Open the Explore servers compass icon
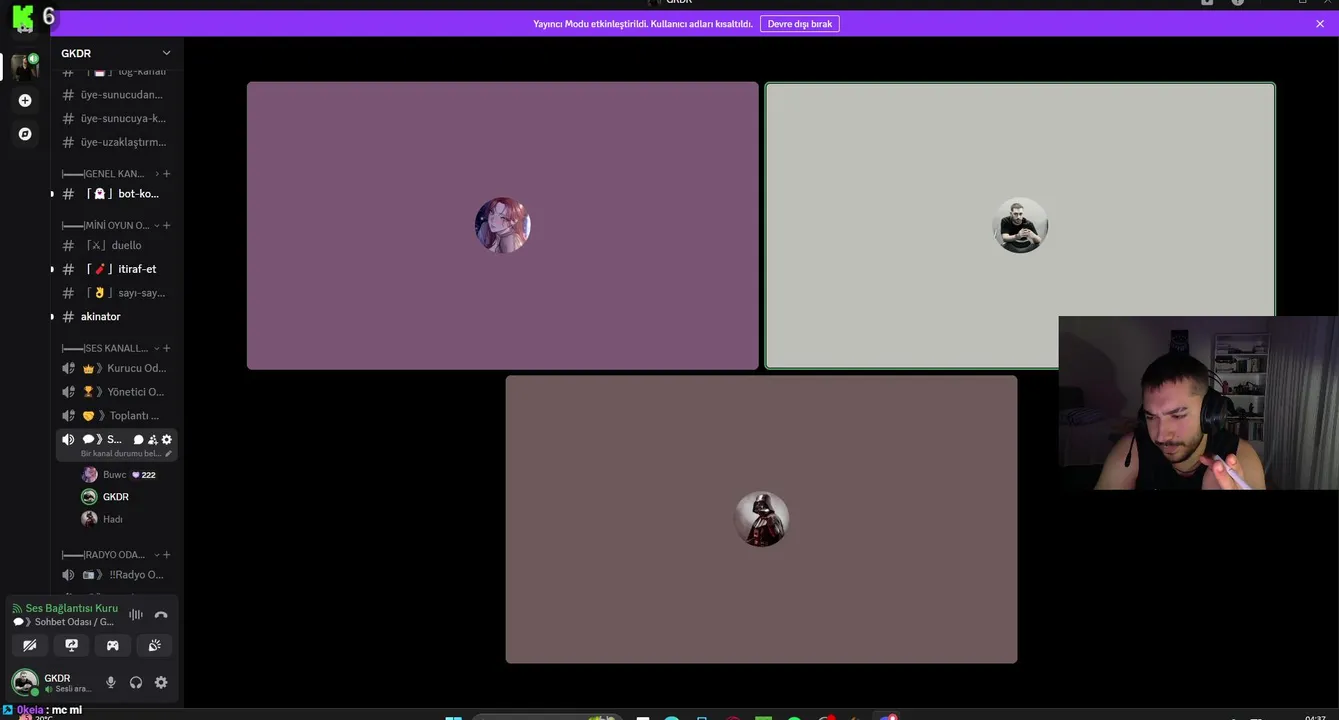 pyautogui.click(x=25, y=134)
